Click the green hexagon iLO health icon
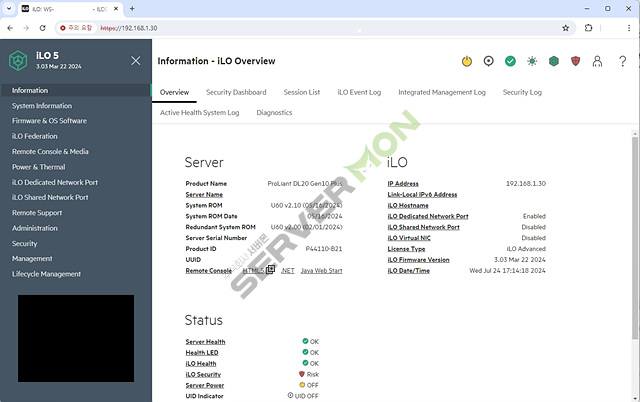640x402 pixels. click(553, 61)
